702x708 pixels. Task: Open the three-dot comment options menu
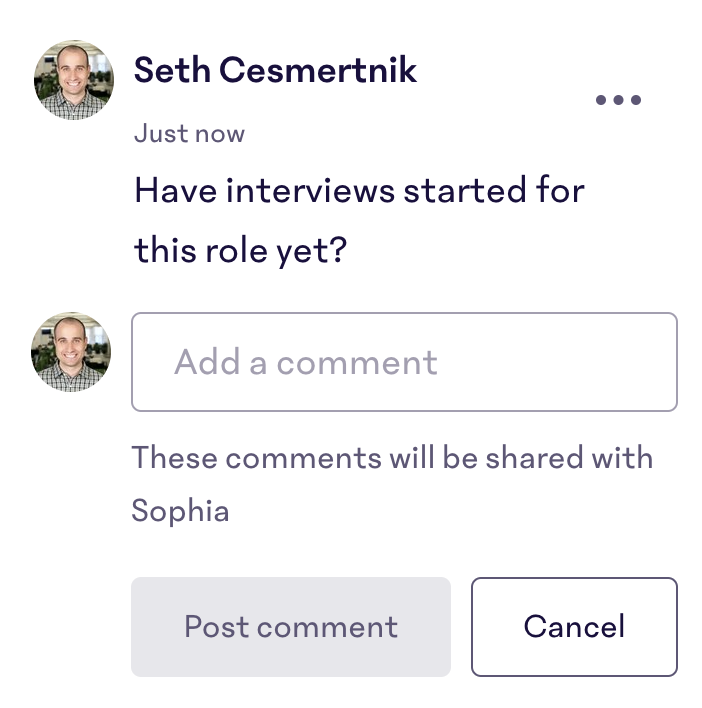coord(618,100)
